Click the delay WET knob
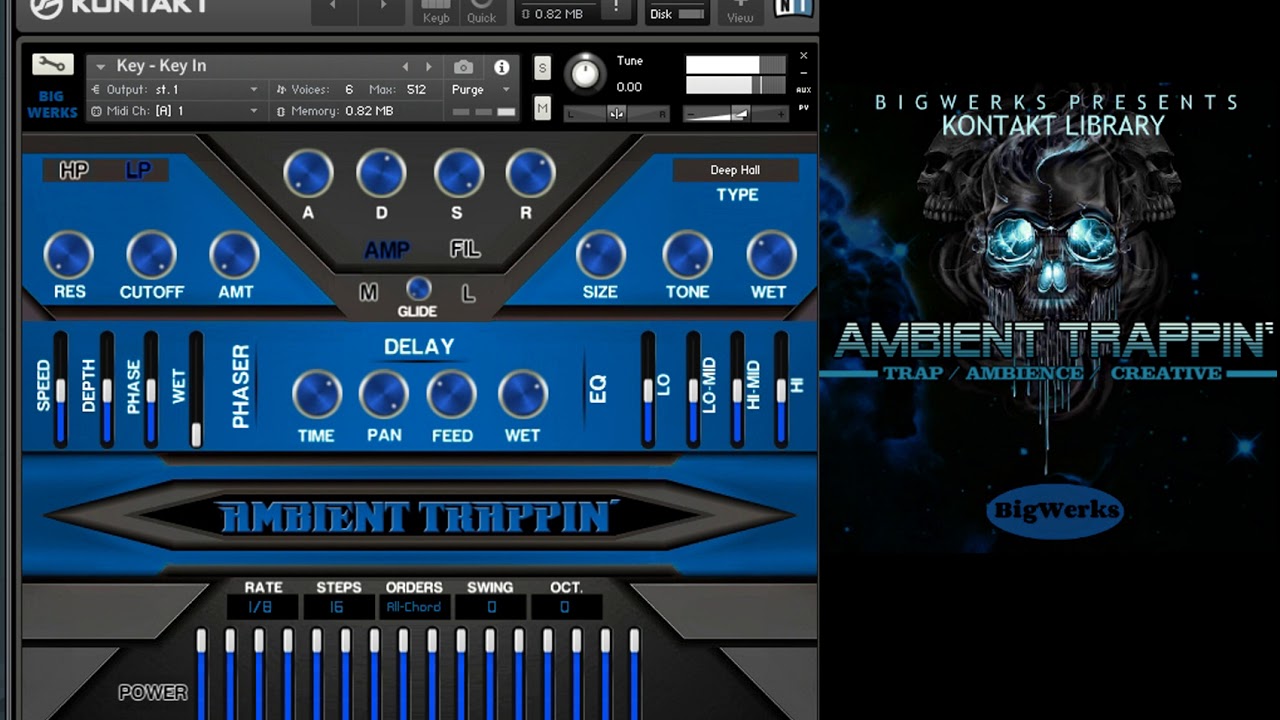 pyautogui.click(x=523, y=395)
